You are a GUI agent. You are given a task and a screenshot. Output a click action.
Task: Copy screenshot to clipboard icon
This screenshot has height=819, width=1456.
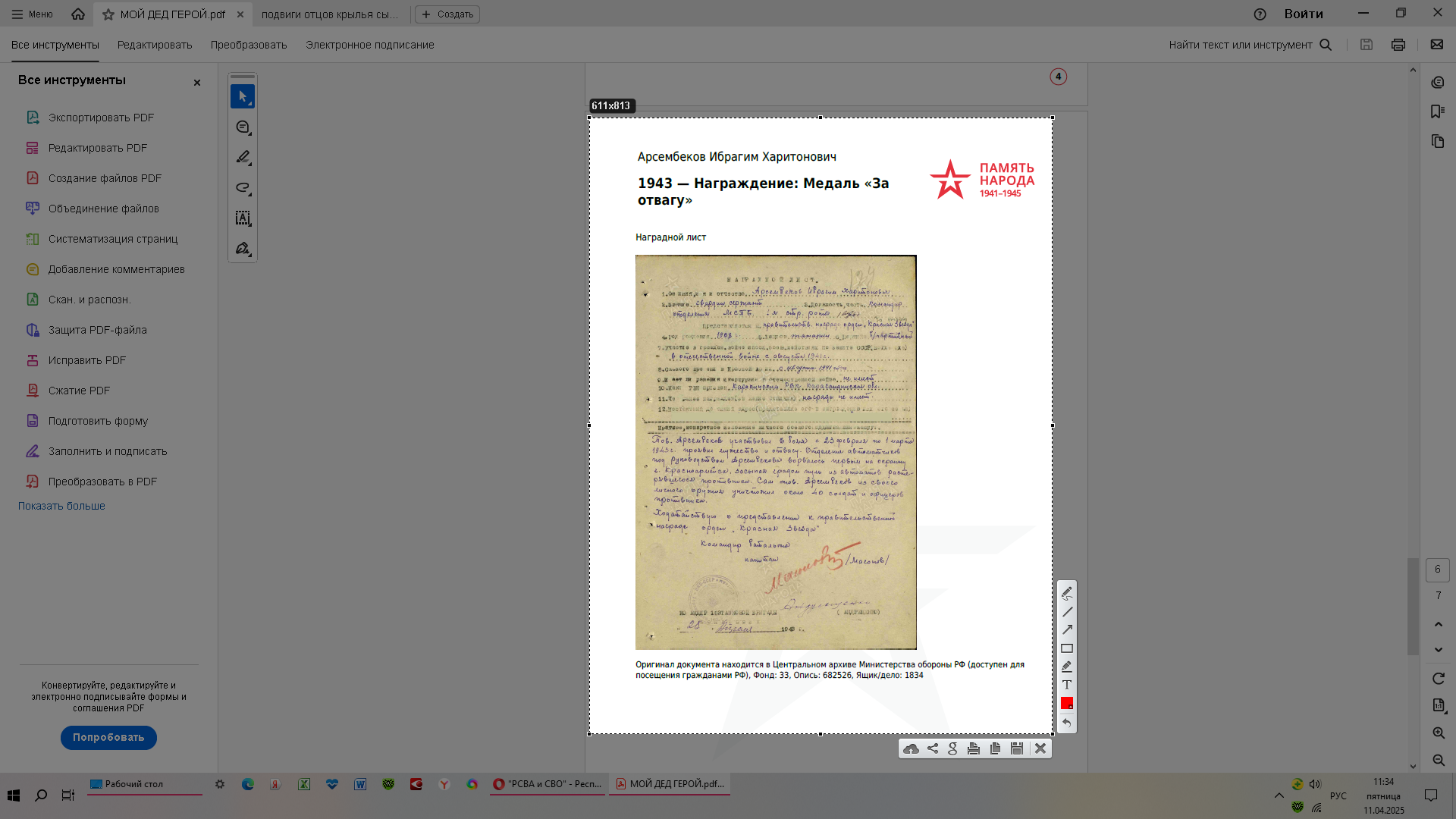tap(995, 748)
